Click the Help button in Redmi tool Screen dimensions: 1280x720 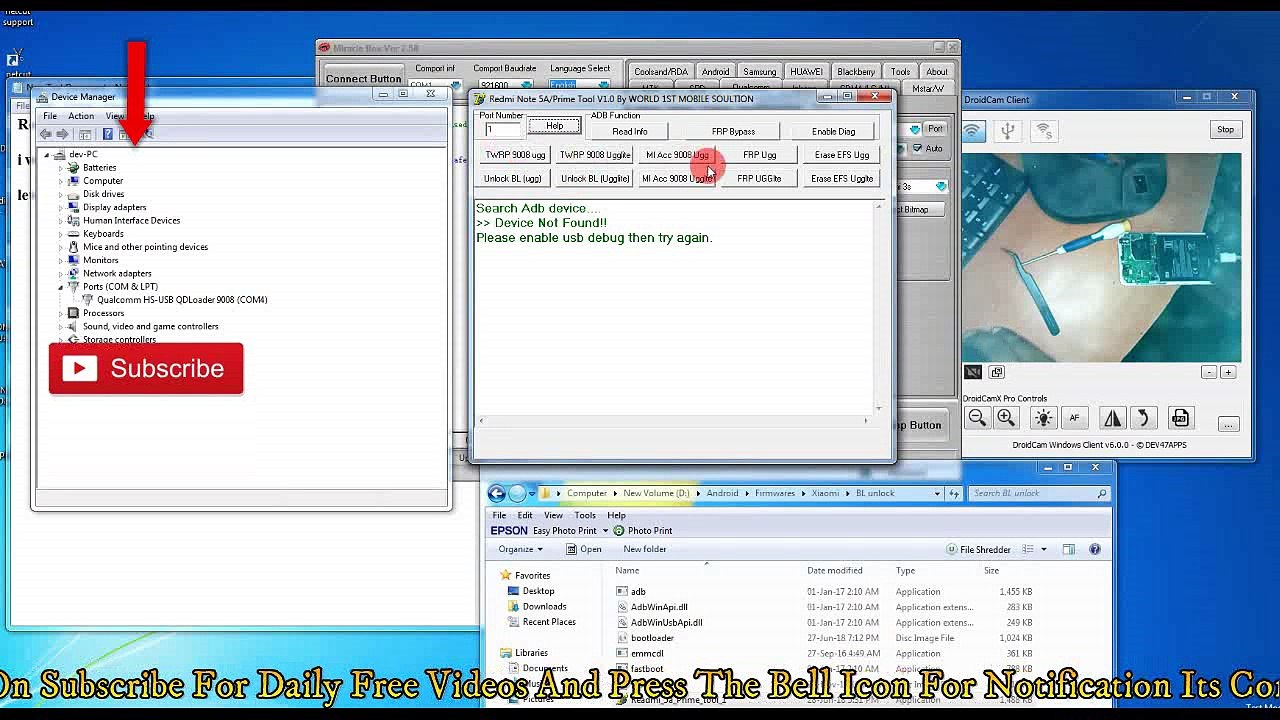554,126
